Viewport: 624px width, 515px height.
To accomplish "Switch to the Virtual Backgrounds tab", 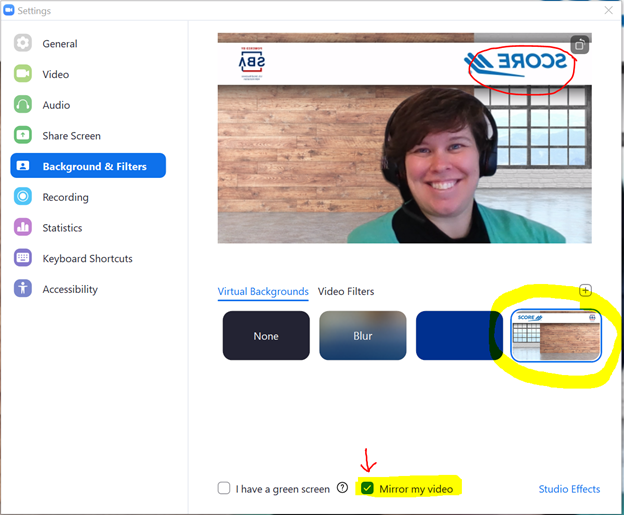I will point(263,291).
